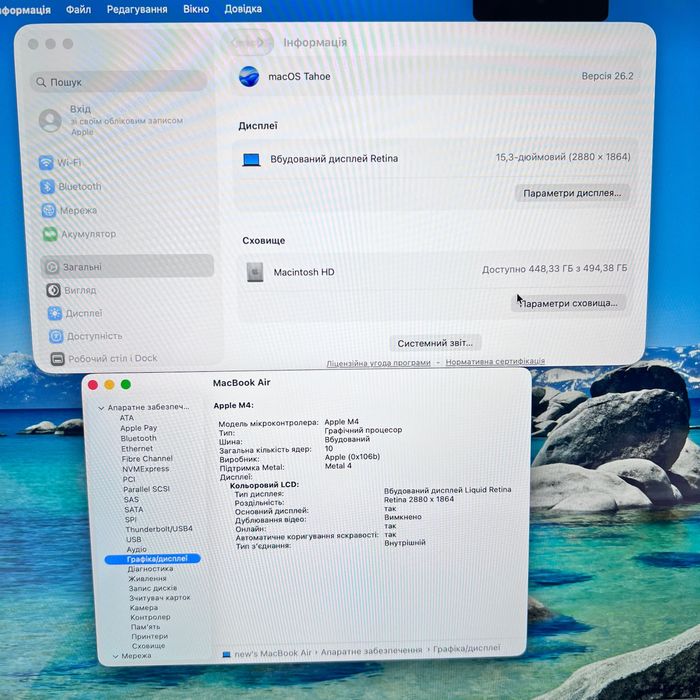Open Нормативна сертифікація link
Screen dimensions: 700x700
[x=495, y=361]
